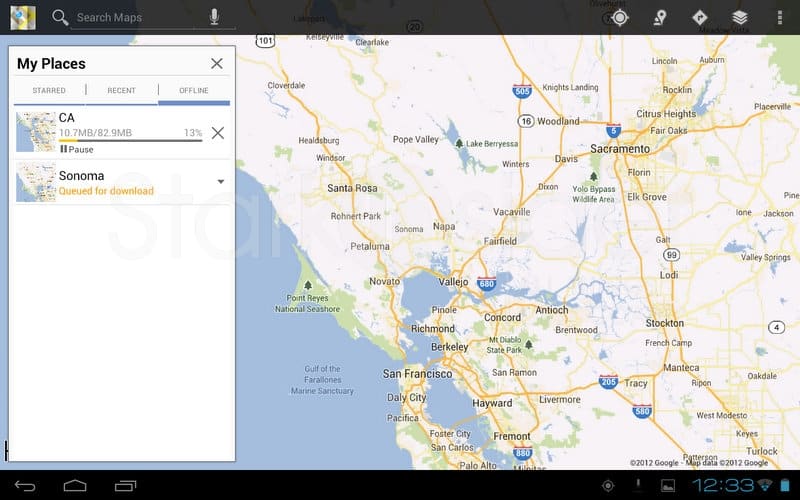
Task: Open the Directions icon
Action: [x=700, y=17]
